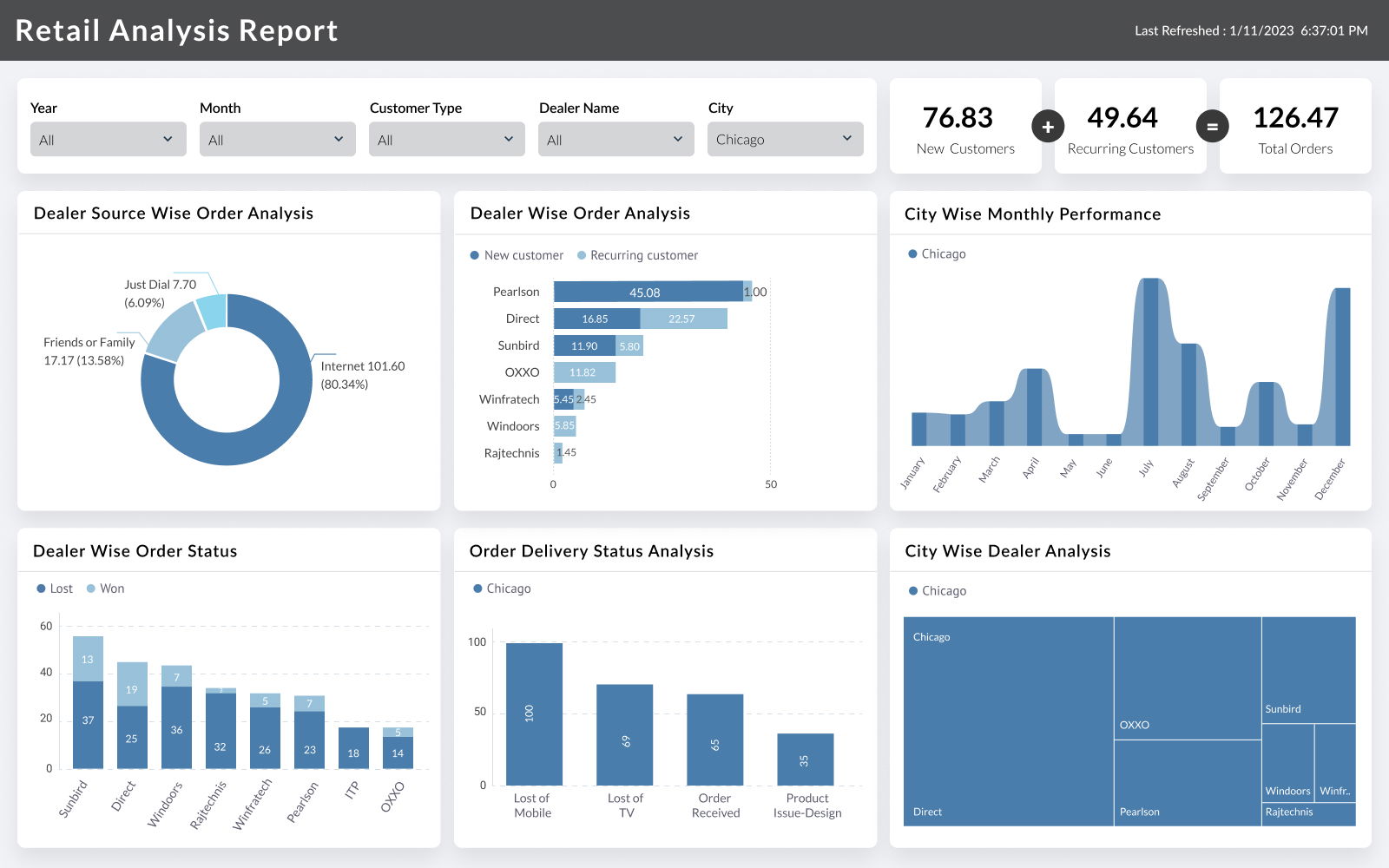The width and height of the screenshot is (1389, 868).
Task: Open the City dropdown showing Chicago
Action: [785, 139]
